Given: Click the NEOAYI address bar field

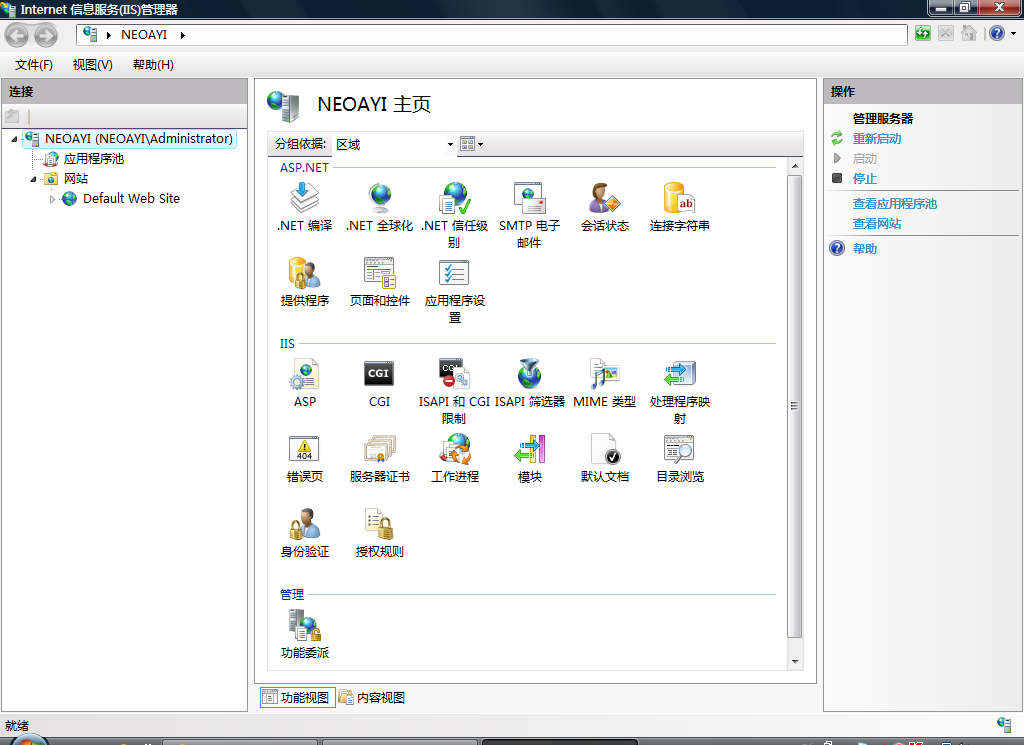Looking at the screenshot, I should click(491, 35).
